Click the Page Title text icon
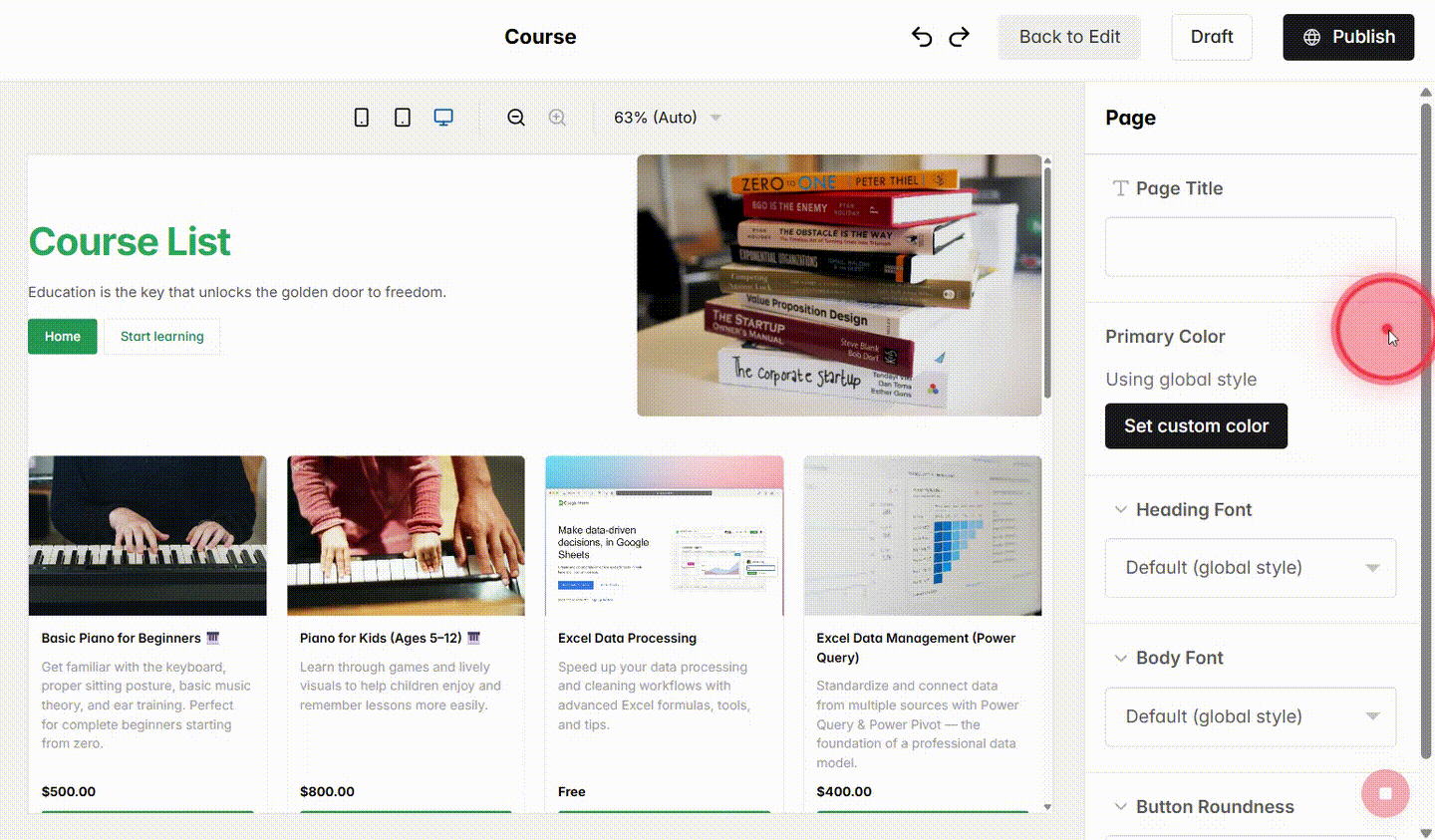1435x840 pixels. coord(1121,188)
